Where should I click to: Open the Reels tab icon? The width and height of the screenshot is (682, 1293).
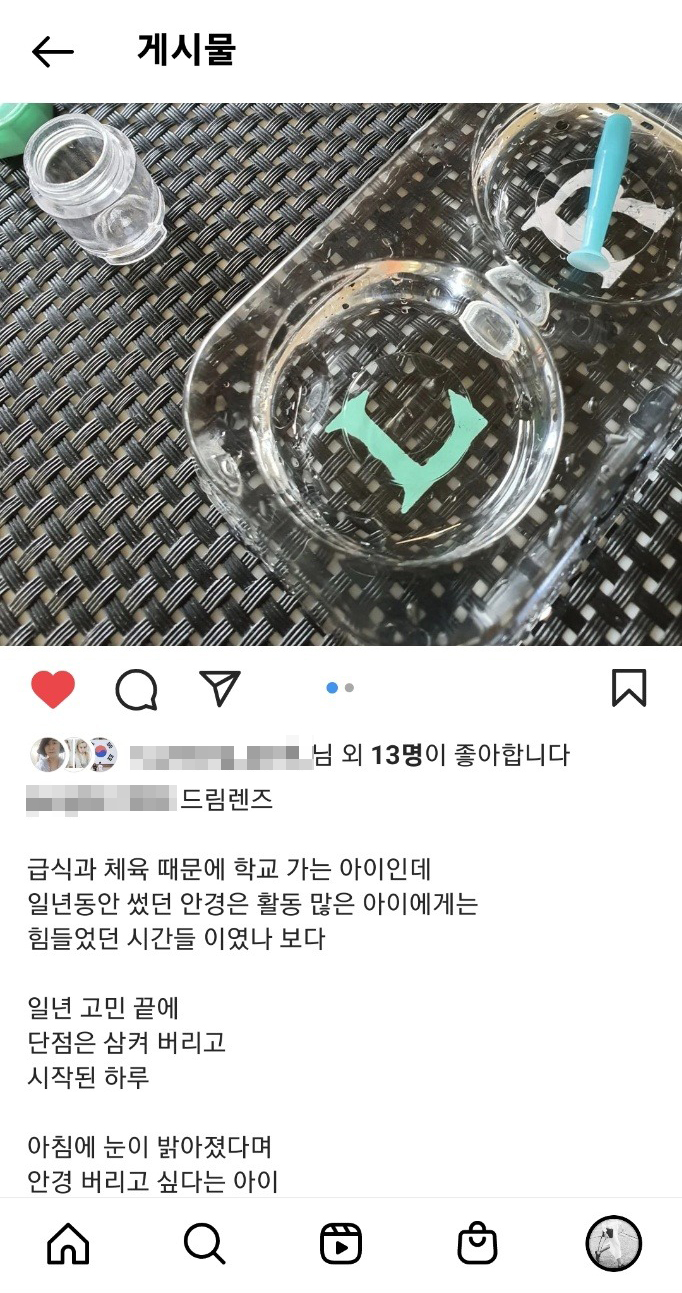coord(341,1244)
